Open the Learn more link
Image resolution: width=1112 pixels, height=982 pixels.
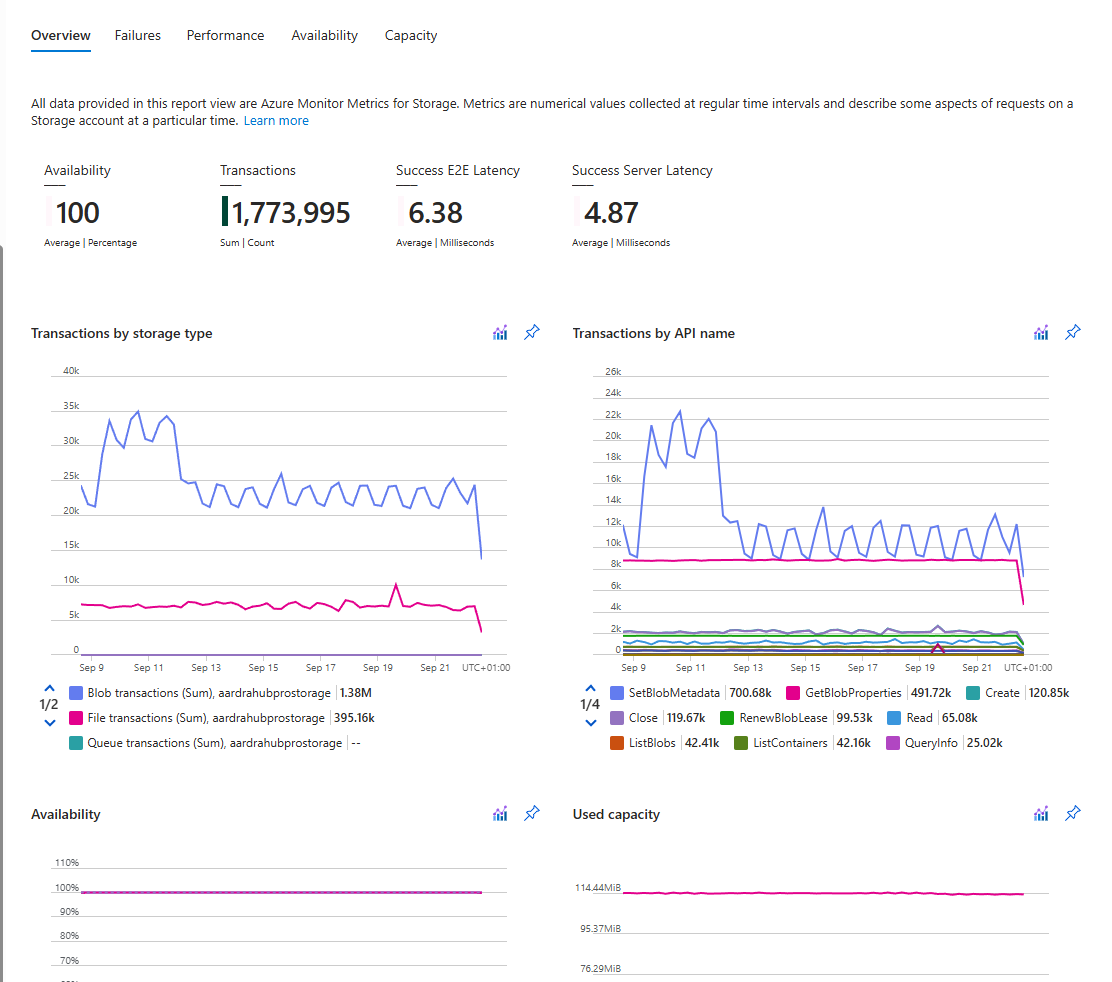(x=276, y=121)
